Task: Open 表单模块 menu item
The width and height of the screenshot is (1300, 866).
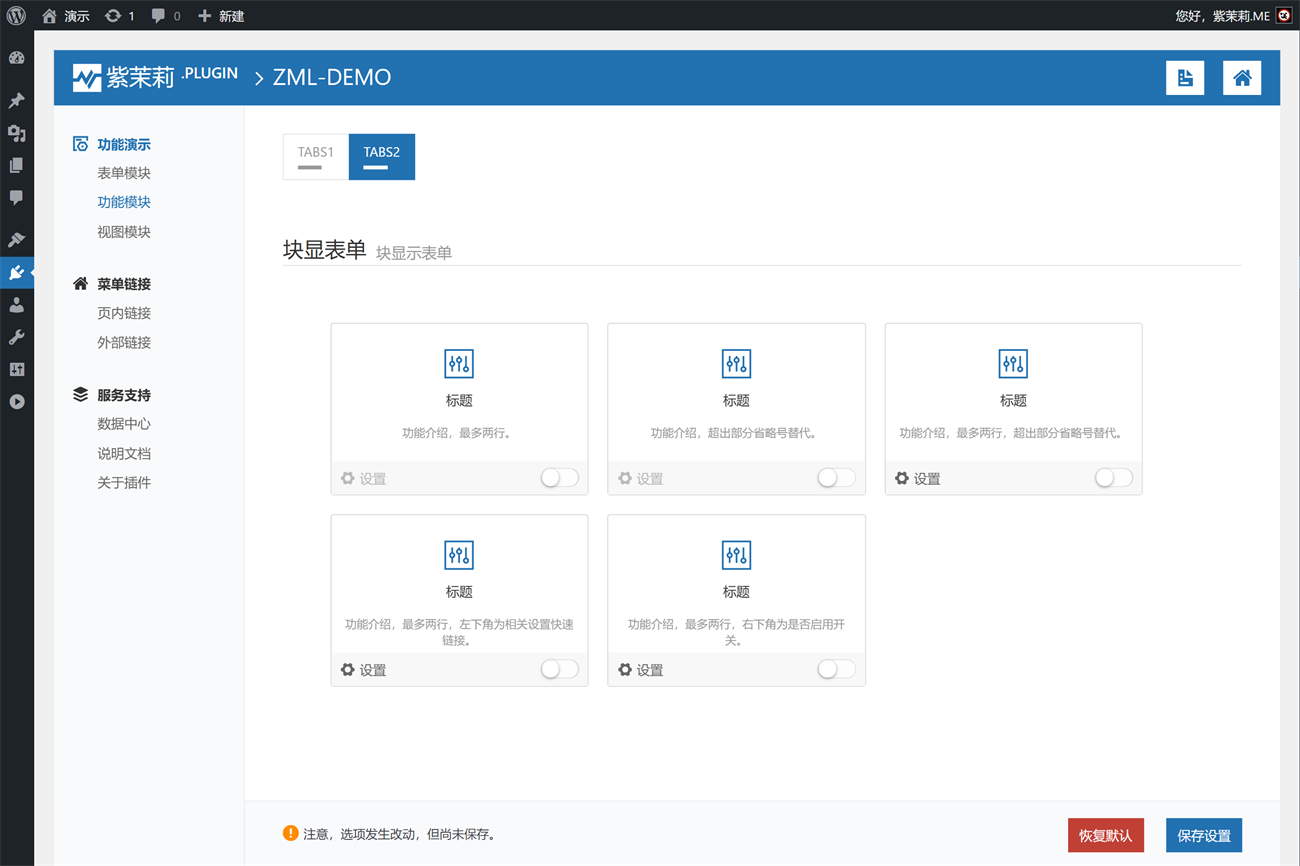Action: click(x=124, y=173)
